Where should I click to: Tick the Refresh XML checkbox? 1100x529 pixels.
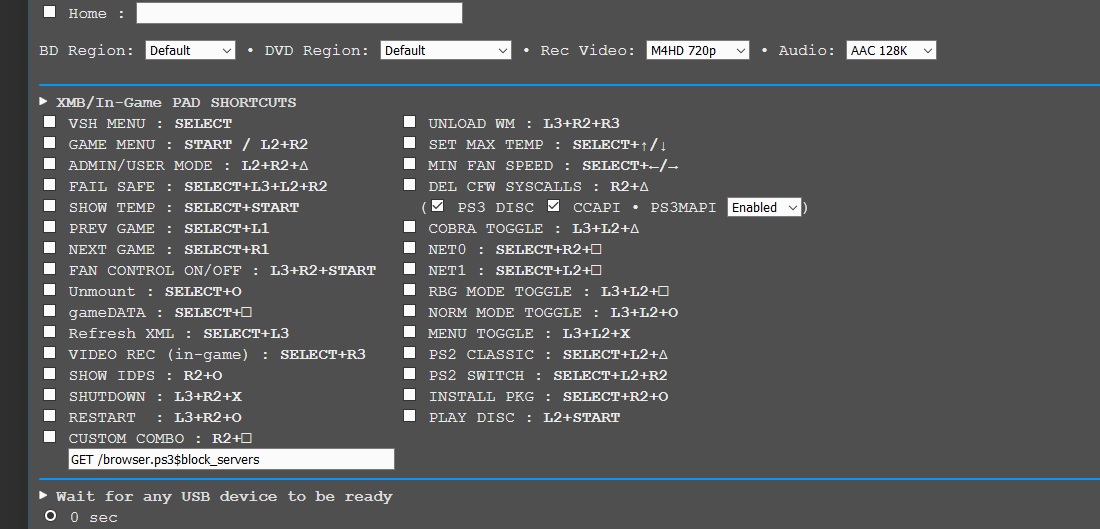click(x=49, y=332)
